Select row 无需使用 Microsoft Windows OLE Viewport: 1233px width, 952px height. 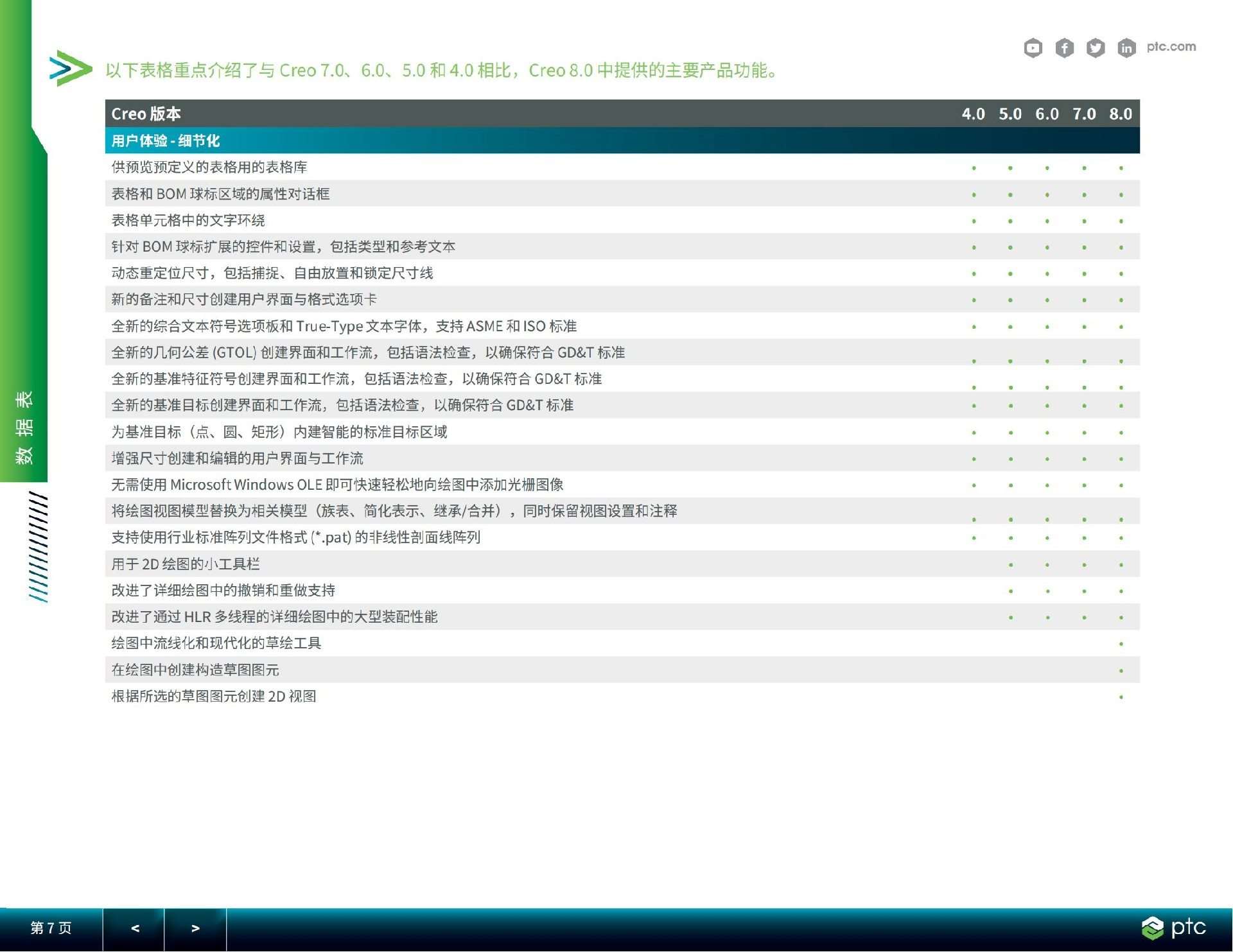click(x=622, y=484)
